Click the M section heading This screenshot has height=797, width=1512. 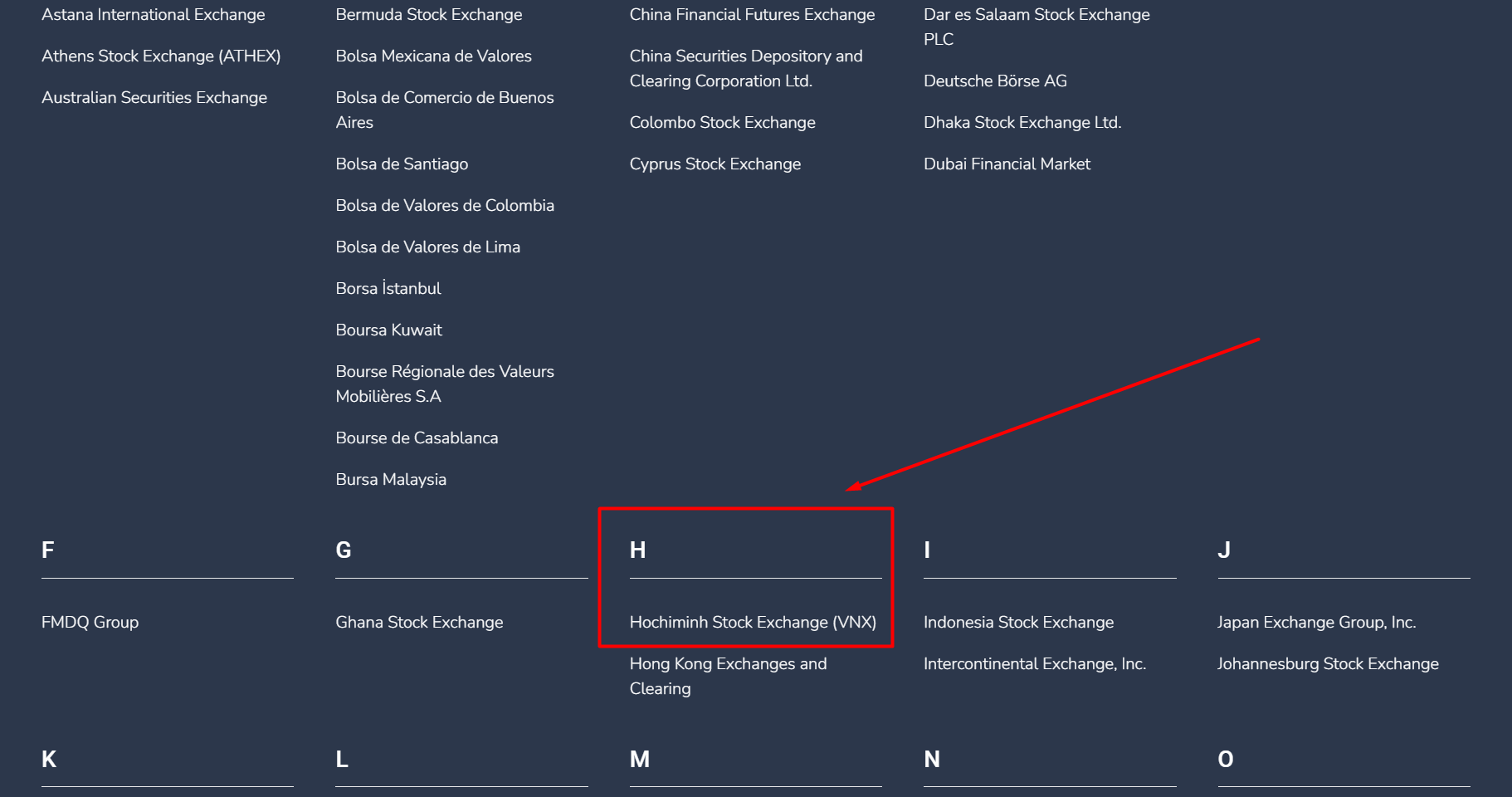pos(640,759)
